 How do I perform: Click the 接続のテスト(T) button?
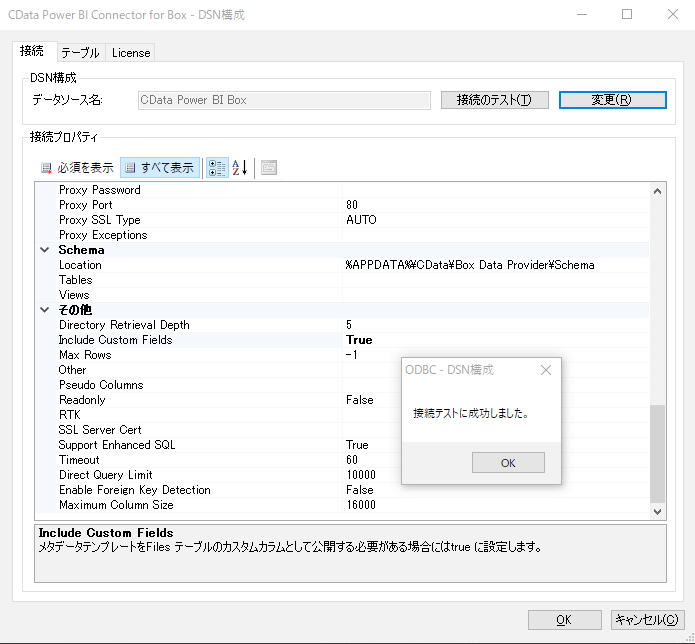pyautogui.click(x=495, y=100)
